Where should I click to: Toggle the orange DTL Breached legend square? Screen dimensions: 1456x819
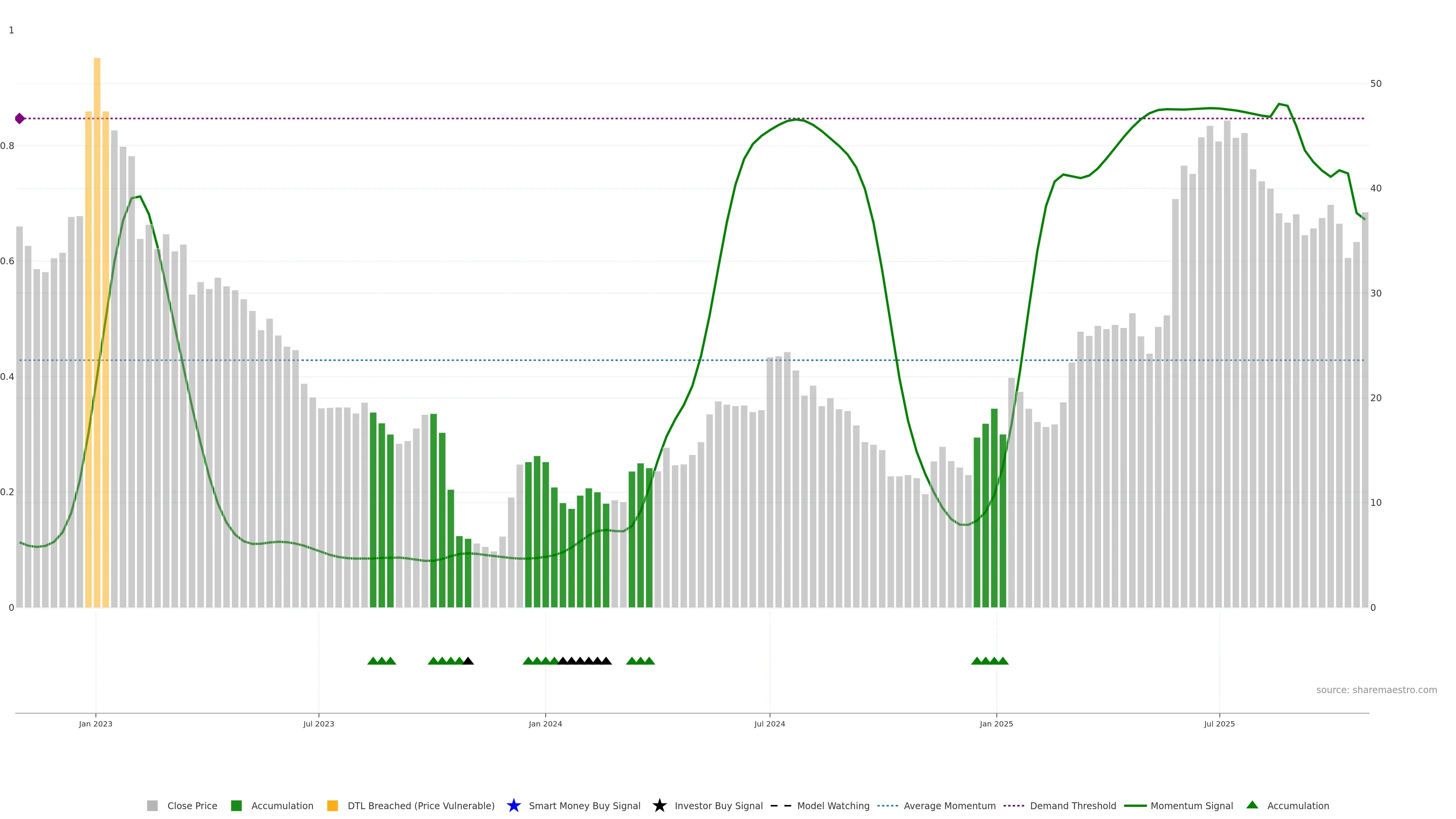pyautogui.click(x=333, y=805)
